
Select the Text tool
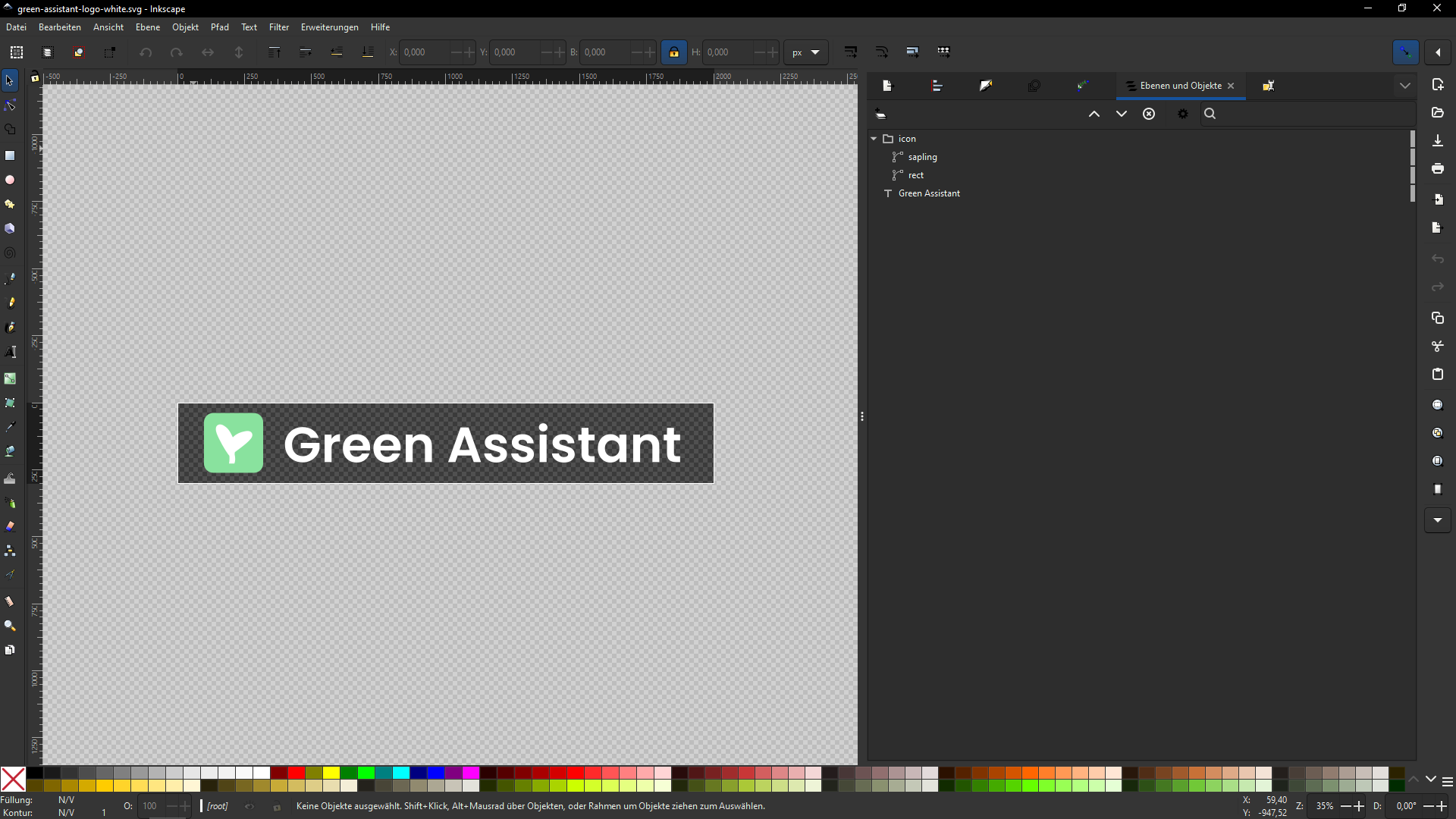(x=10, y=352)
